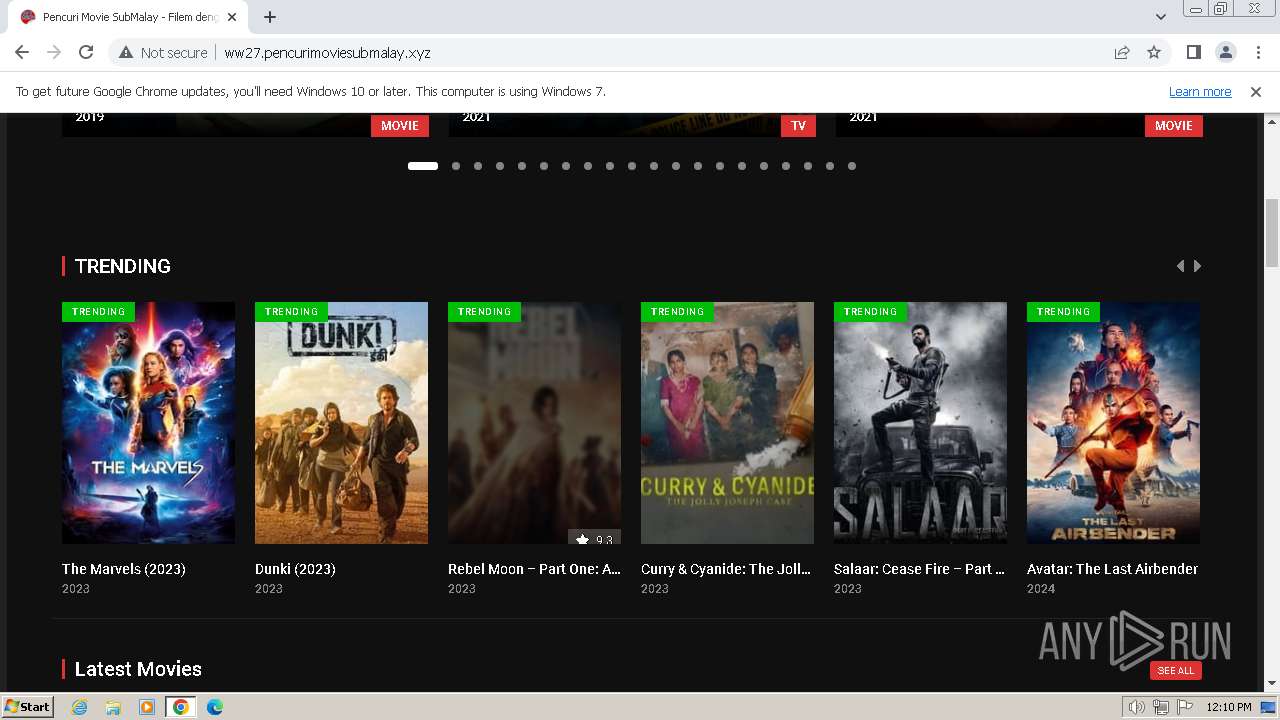Open Salaar: Cease Fire title link
The width and height of the screenshot is (1280, 720).
pos(920,569)
